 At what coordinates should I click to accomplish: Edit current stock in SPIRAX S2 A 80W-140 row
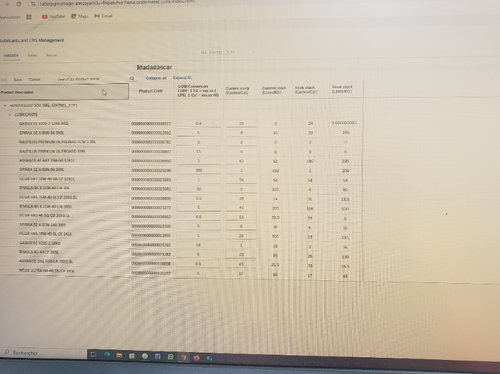click(241, 226)
